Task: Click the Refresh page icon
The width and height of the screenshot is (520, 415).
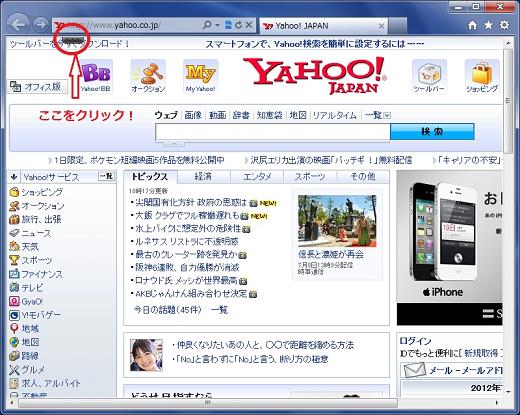Action: [238, 25]
